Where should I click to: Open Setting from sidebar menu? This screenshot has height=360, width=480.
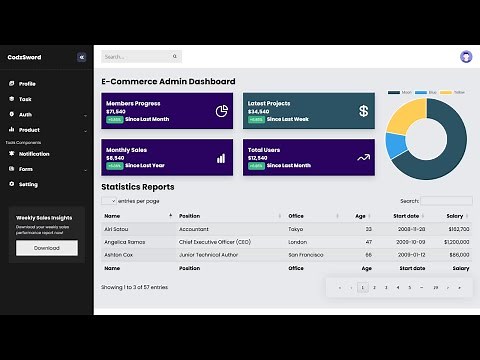28,184
